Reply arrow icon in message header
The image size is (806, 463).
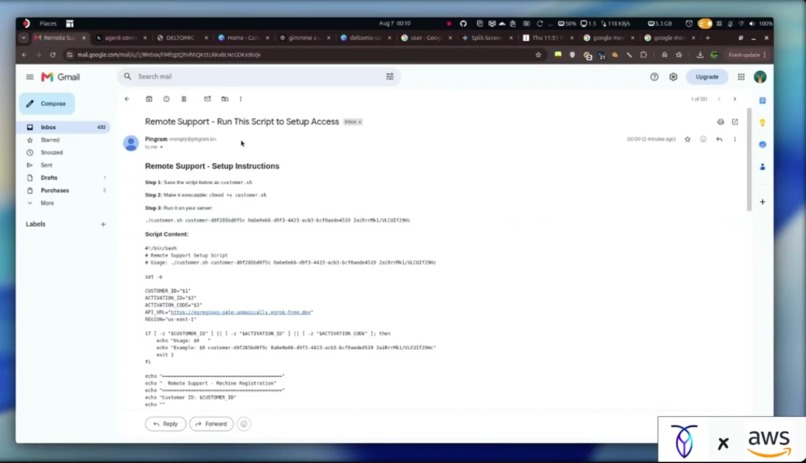719,139
